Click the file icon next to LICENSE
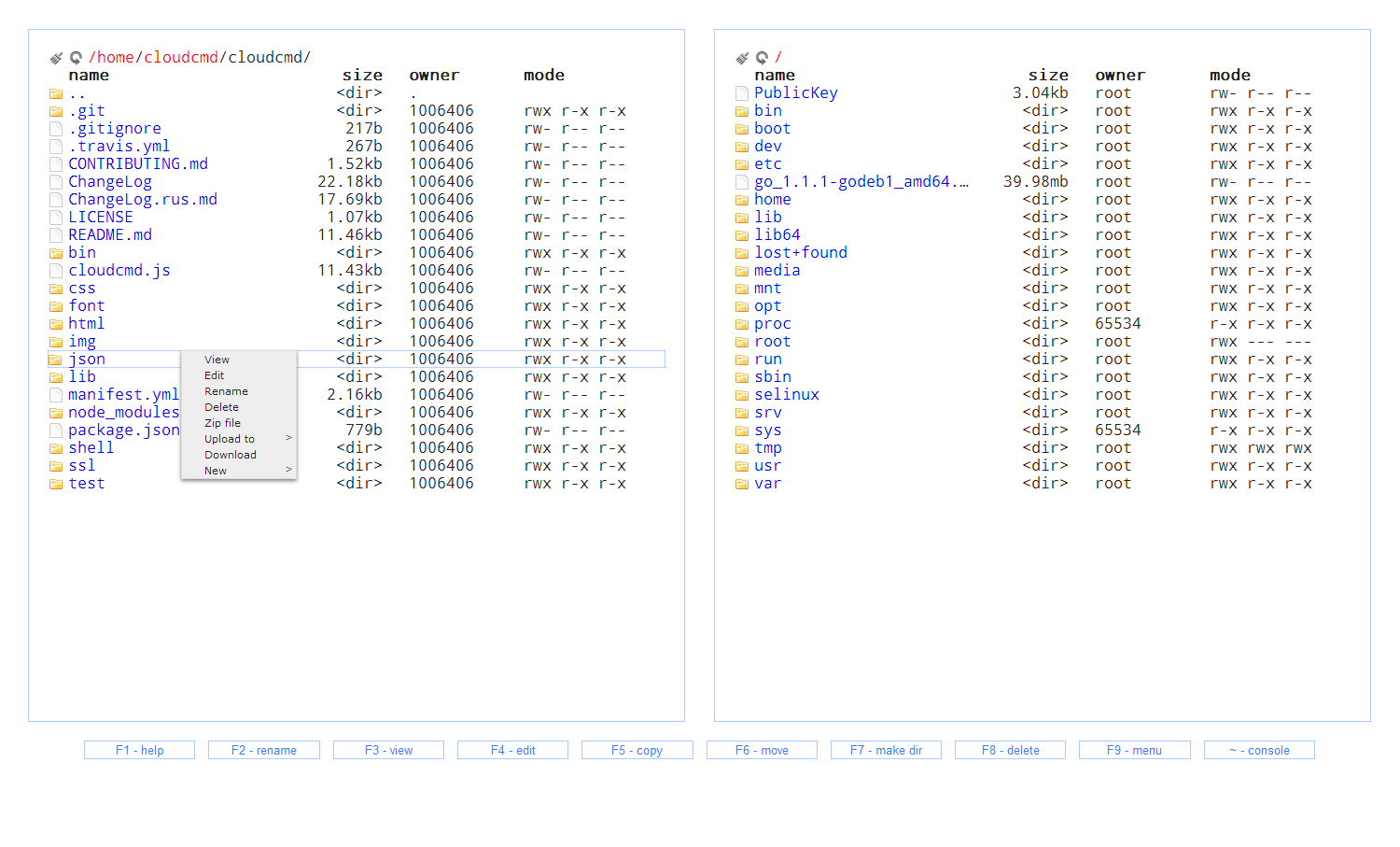 (x=56, y=218)
